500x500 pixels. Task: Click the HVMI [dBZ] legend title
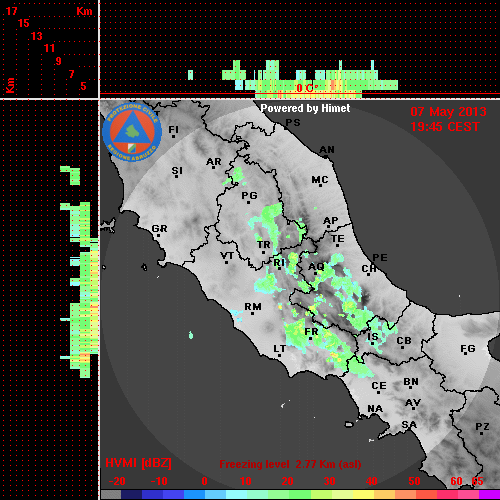click(138, 463)
